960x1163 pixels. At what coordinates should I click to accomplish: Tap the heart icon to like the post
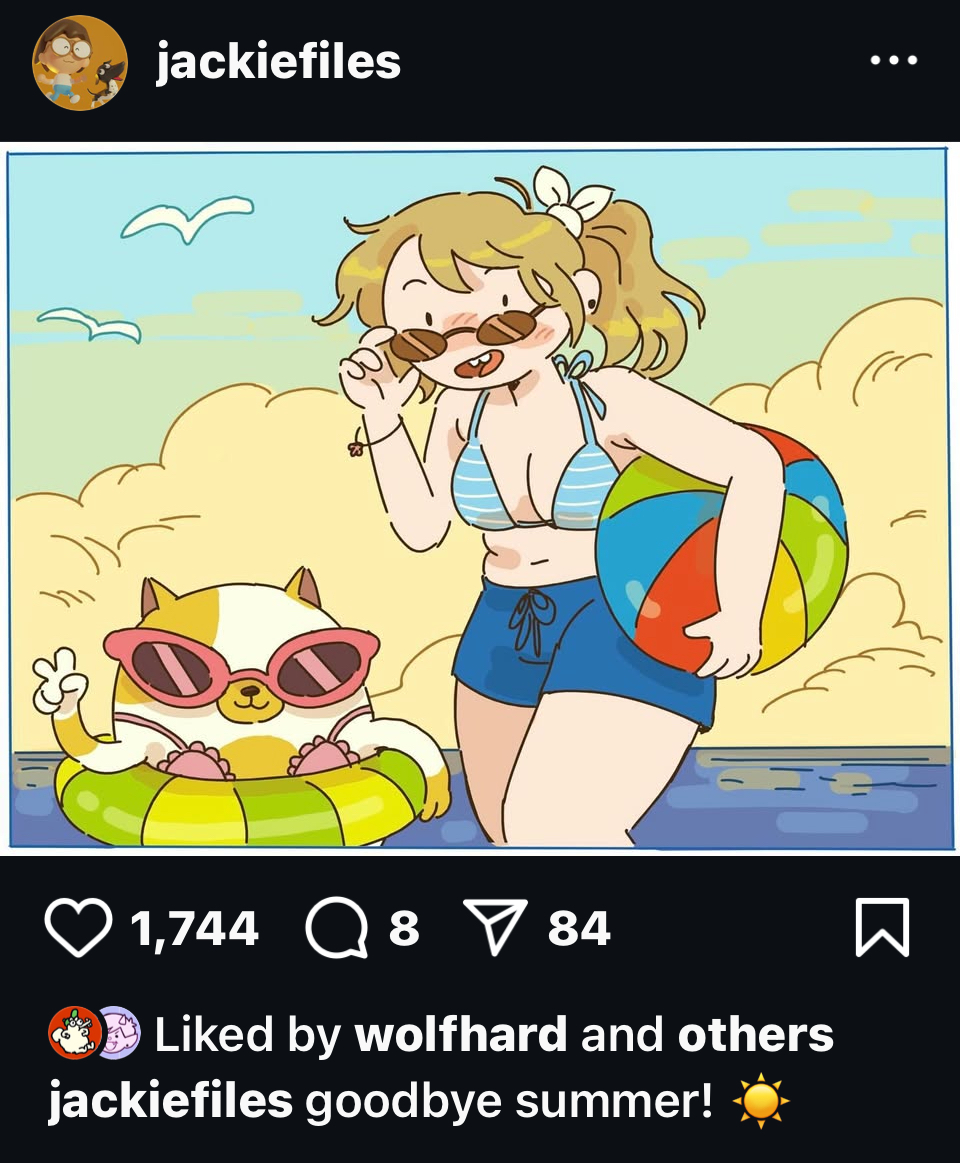pos(79,927)
